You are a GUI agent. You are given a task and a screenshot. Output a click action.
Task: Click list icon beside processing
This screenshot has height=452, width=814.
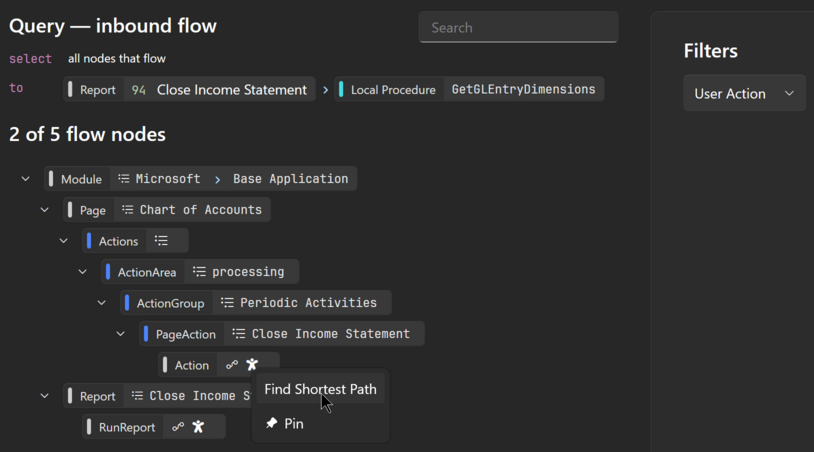199,271
